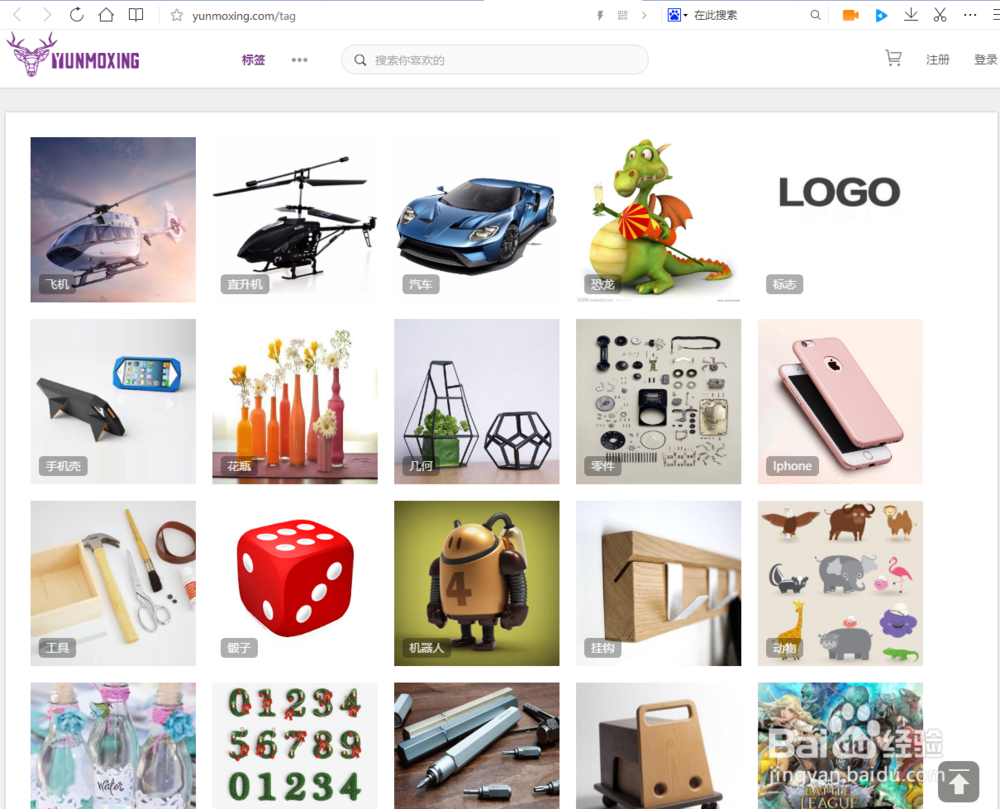This screenshot has width=1000, height=809.
Task: Click the 登录 login link
Action: pyautogui.click(x=985, y=59)
